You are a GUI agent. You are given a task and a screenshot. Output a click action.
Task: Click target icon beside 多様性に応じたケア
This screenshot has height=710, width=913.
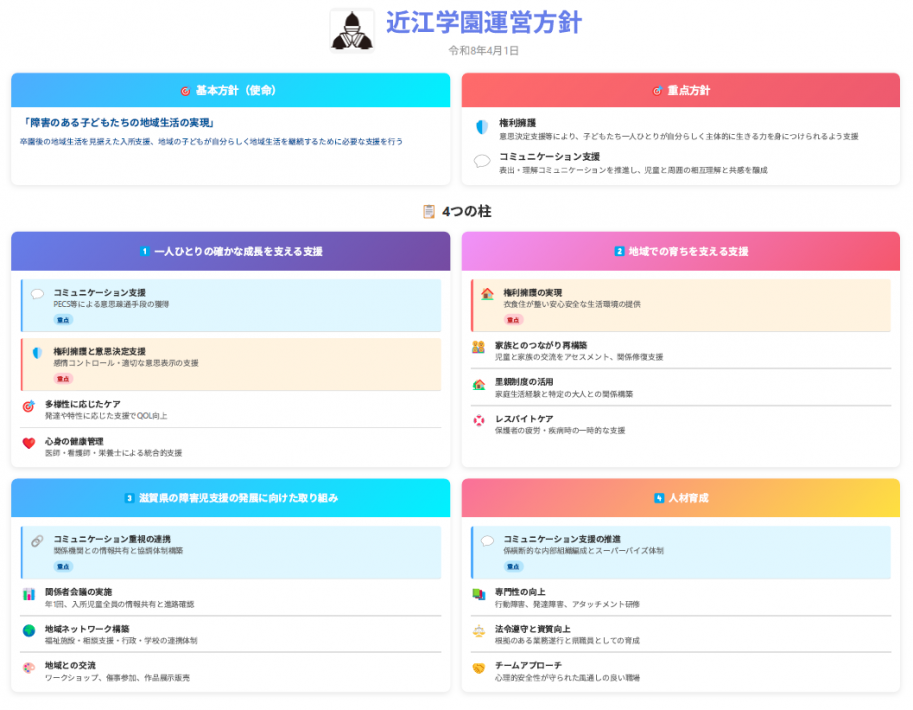click(x=29, y=406)
